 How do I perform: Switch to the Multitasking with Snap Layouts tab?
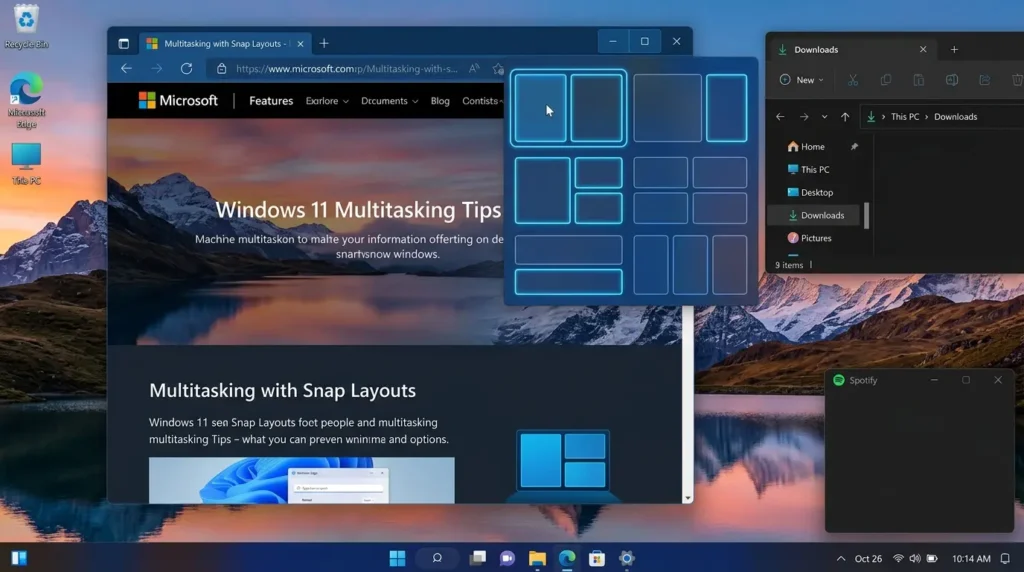(x=225, y=44)
